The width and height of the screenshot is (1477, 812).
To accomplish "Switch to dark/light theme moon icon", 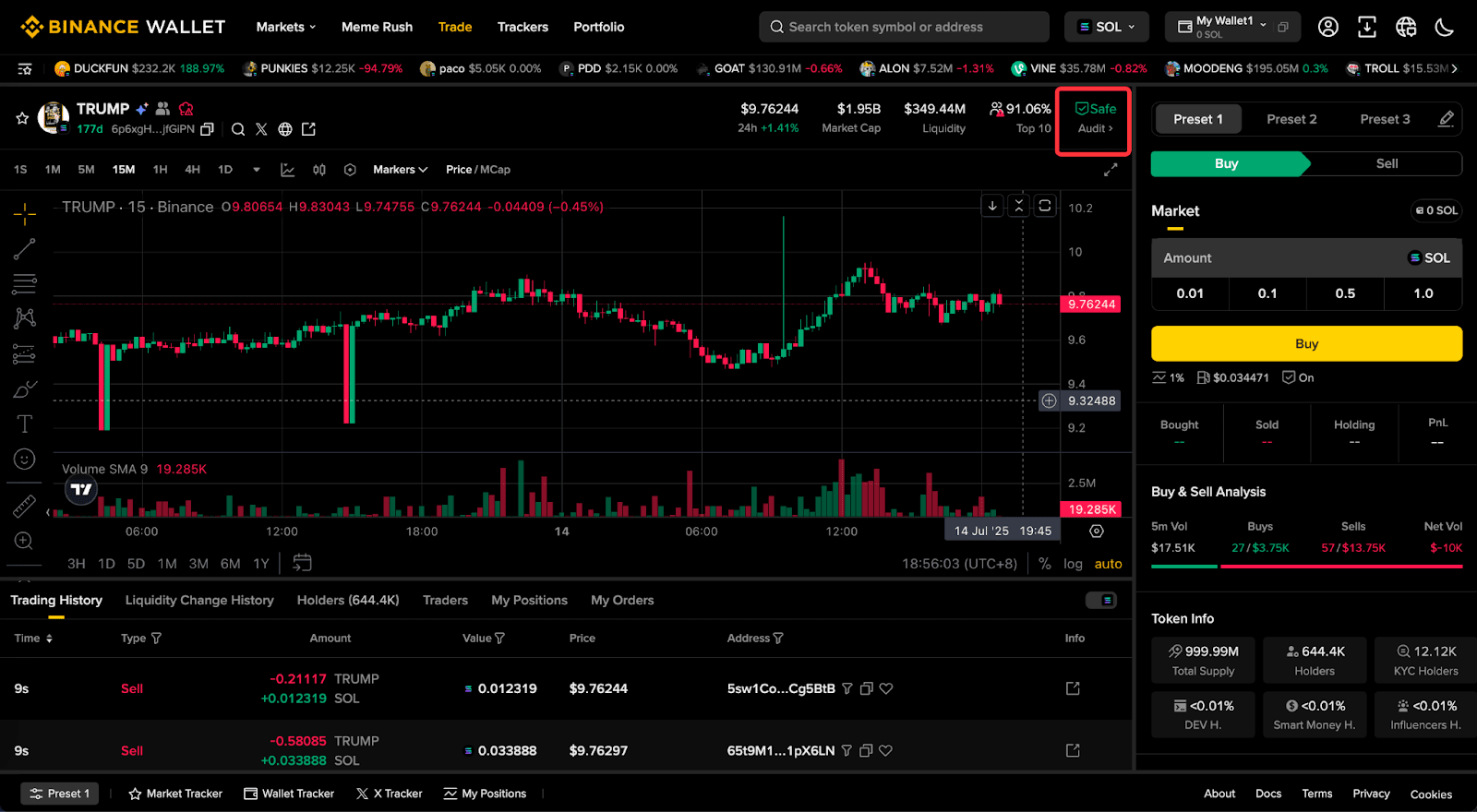I will point(1445,27).
